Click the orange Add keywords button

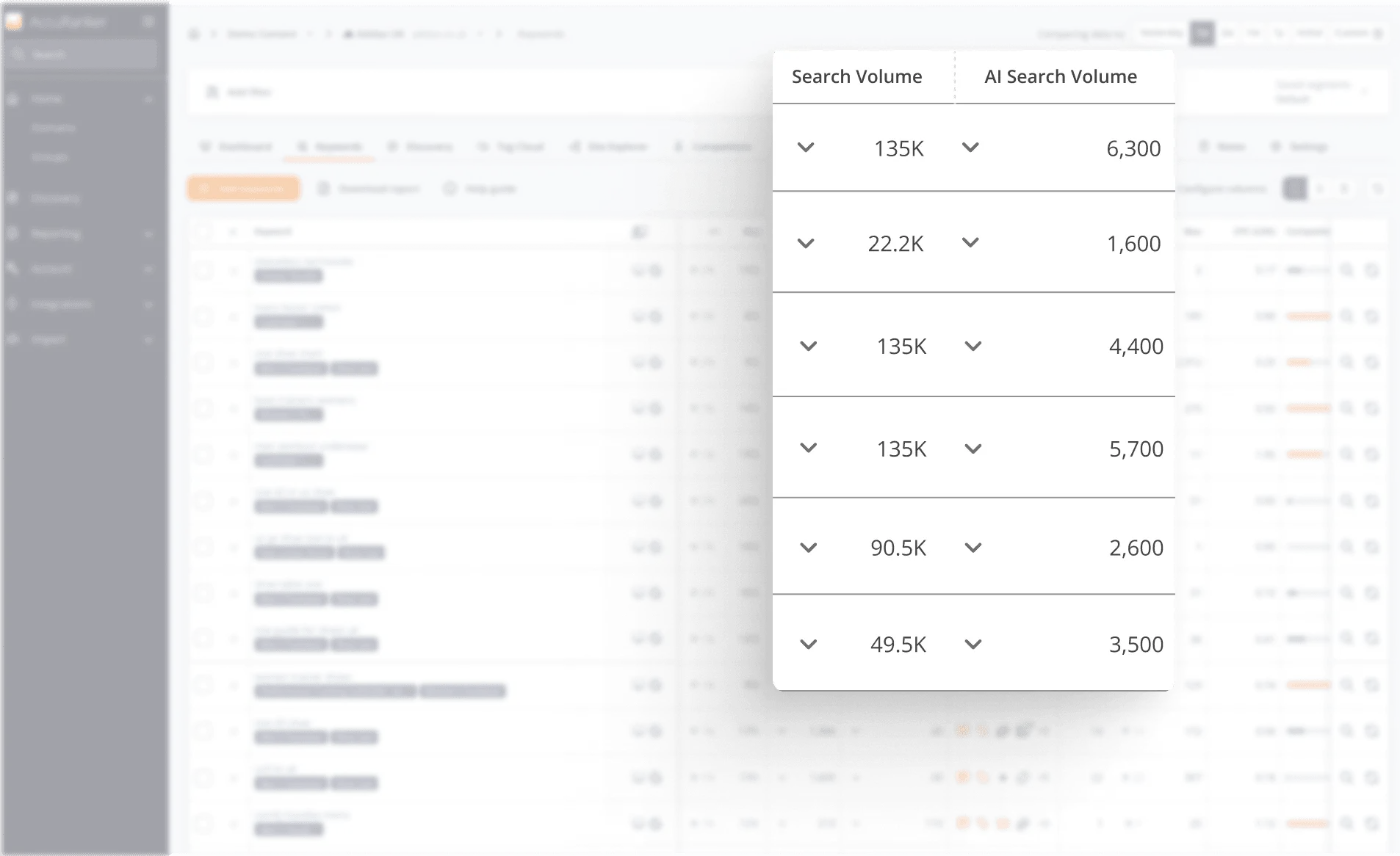[243, 189]
